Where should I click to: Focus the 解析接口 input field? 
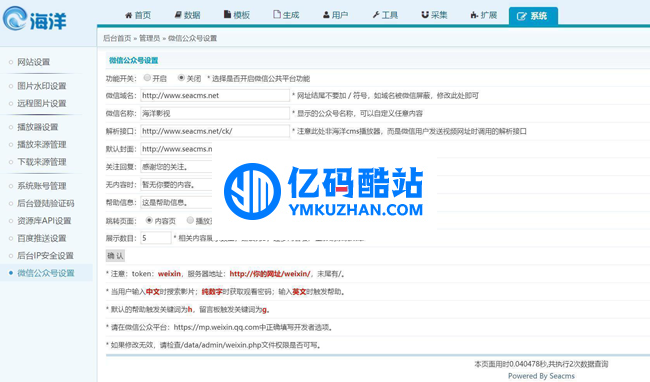tap(215, 131)
